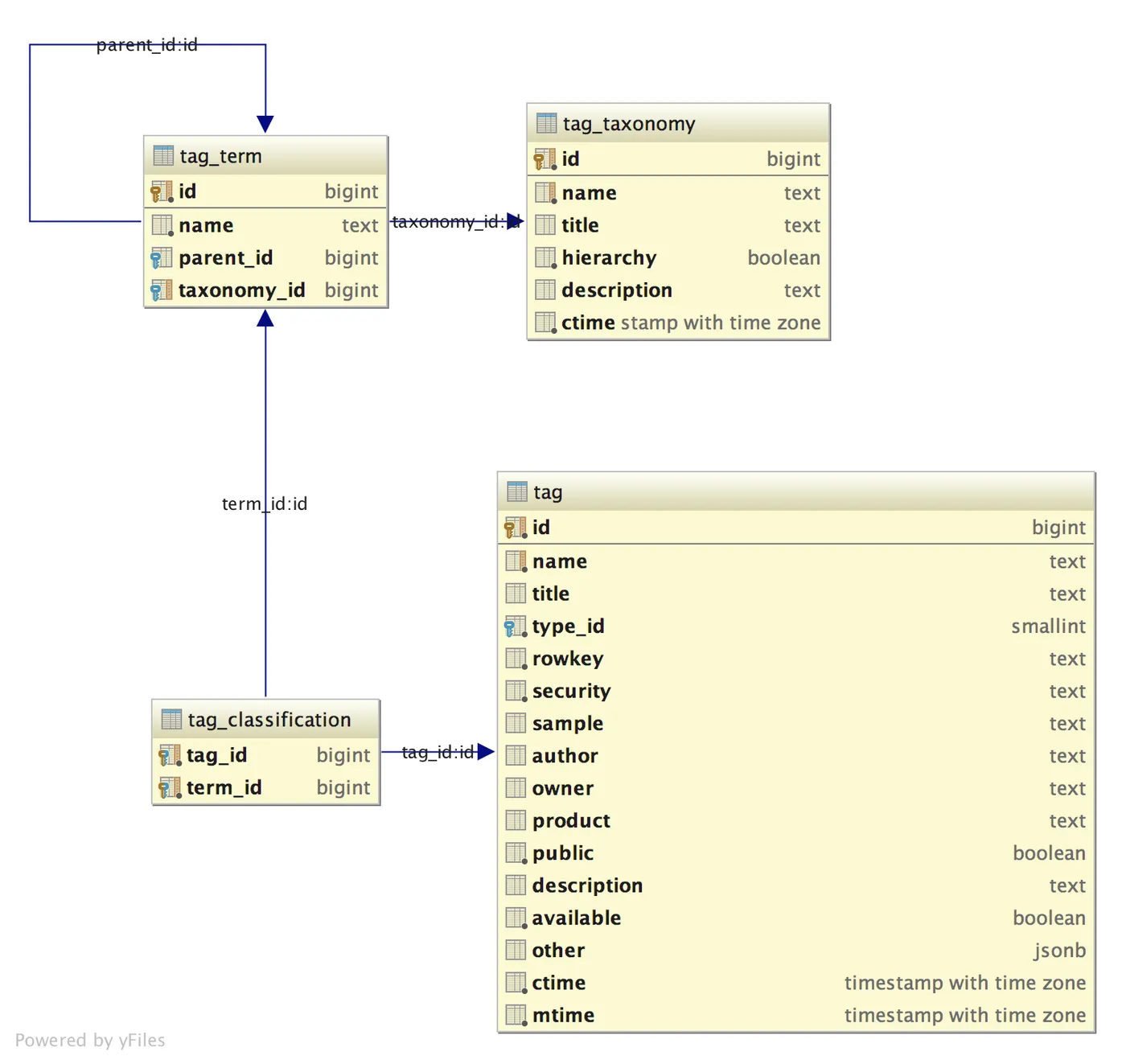
Task: Click timestamp type of tag ctime
Action: tap(964, 983)
